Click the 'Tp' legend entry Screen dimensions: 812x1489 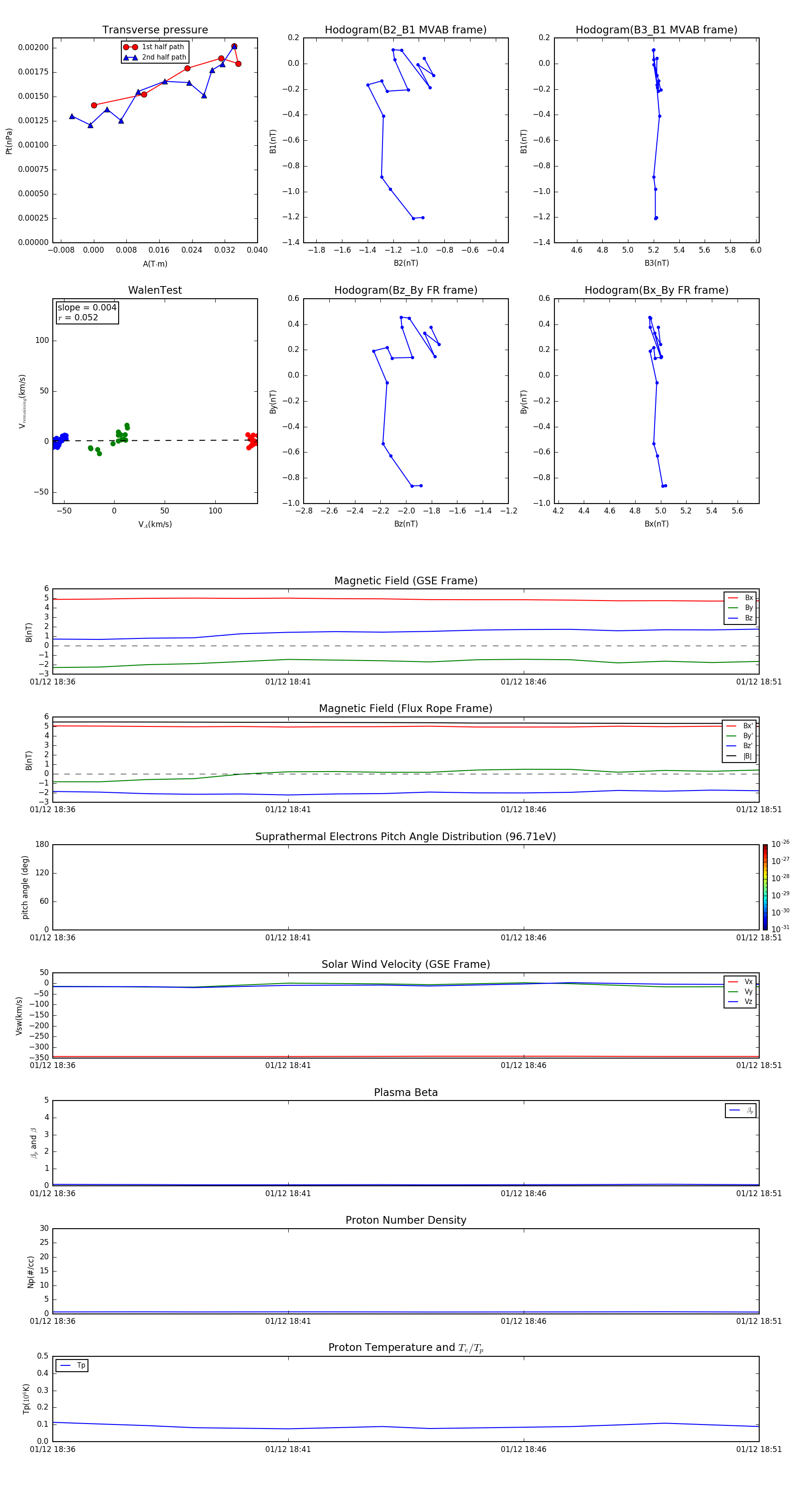[x=72, y=1365]
